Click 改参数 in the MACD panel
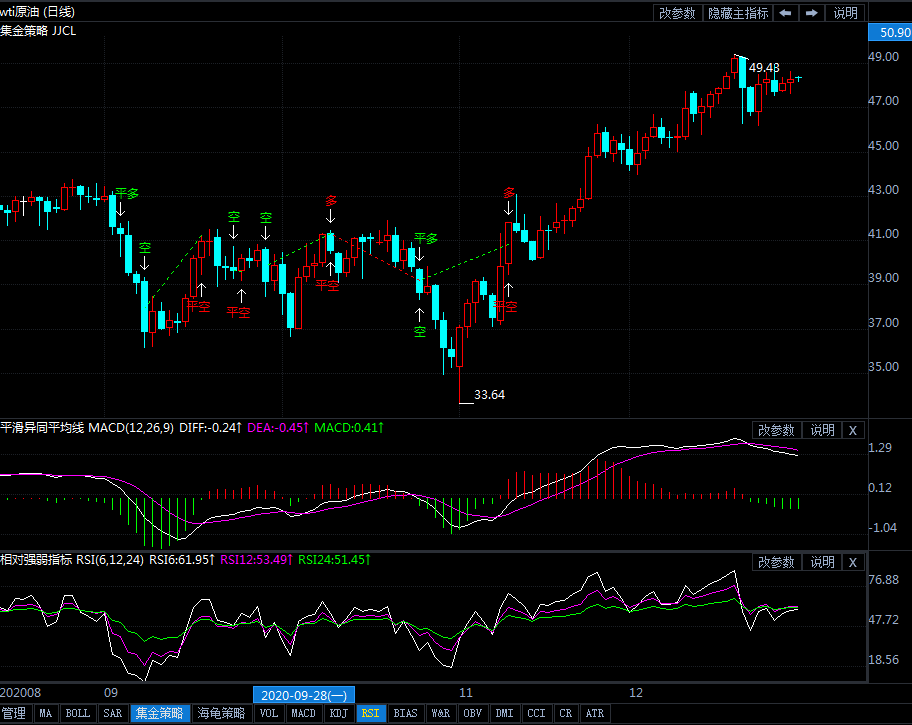 click(x=776, y=430)
